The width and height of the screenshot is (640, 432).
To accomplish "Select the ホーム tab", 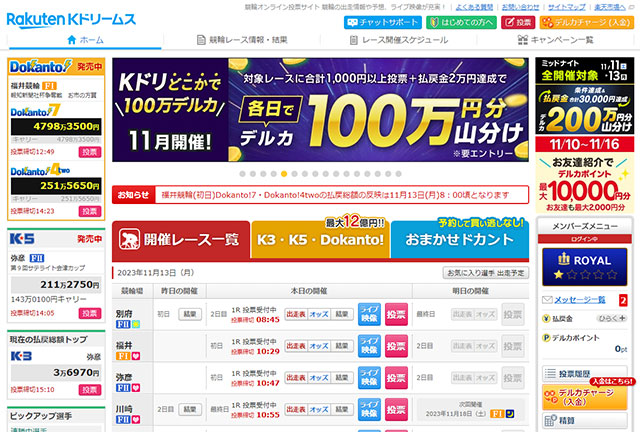I will coord(85,40).
